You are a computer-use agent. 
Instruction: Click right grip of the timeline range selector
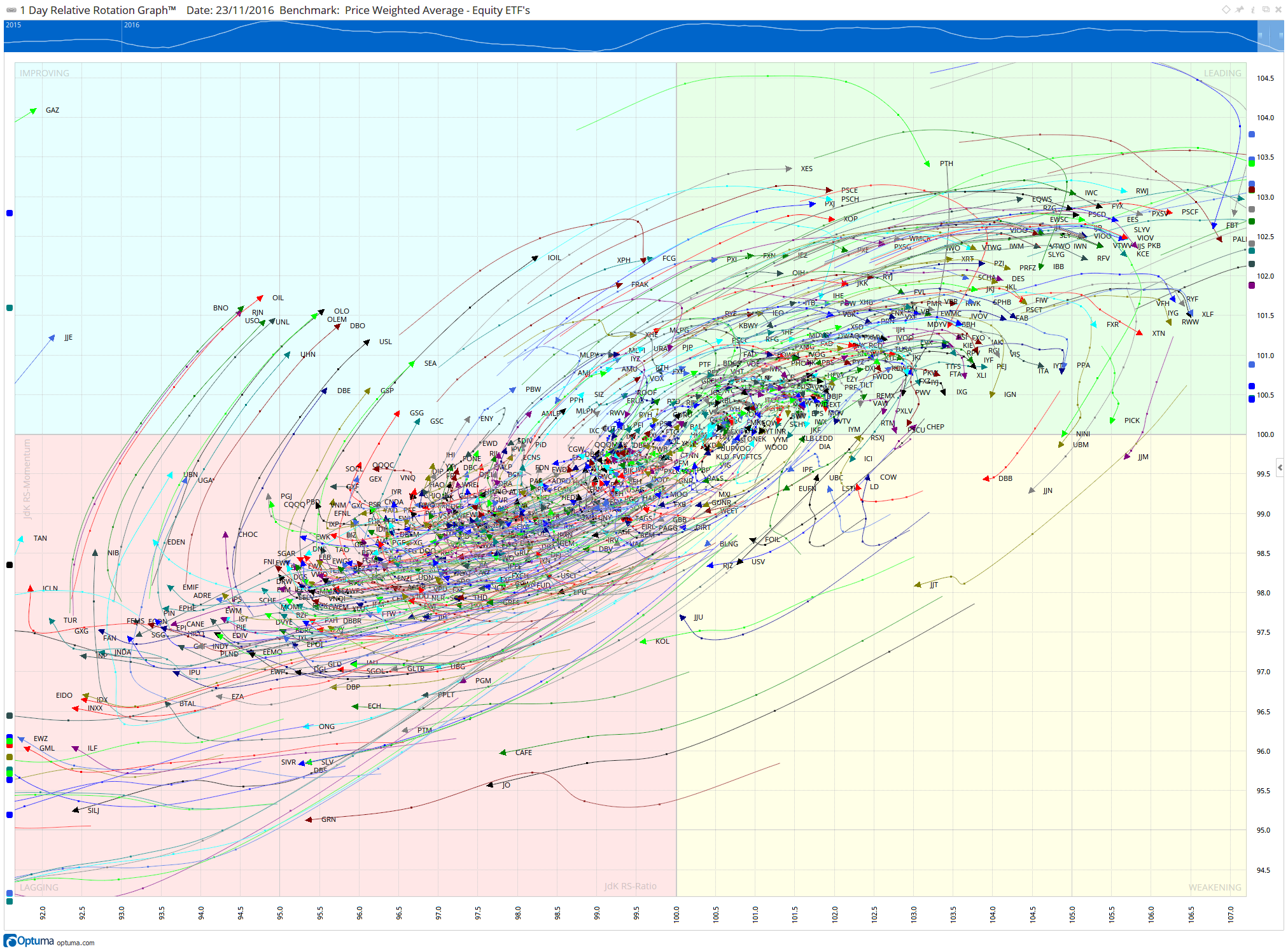coord(1280,36)
